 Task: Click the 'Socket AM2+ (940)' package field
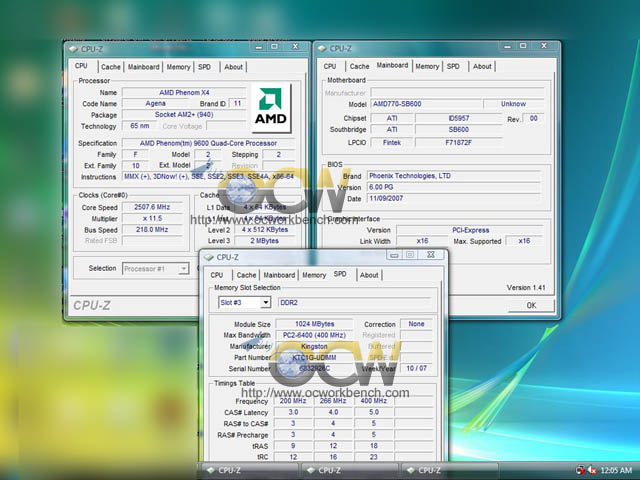tap(184, 115)
